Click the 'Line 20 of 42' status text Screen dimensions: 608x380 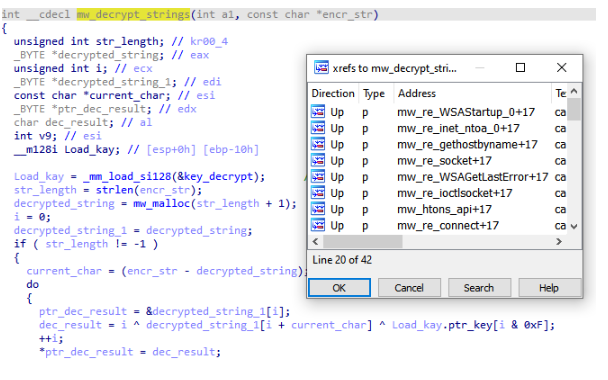point(342,260)
